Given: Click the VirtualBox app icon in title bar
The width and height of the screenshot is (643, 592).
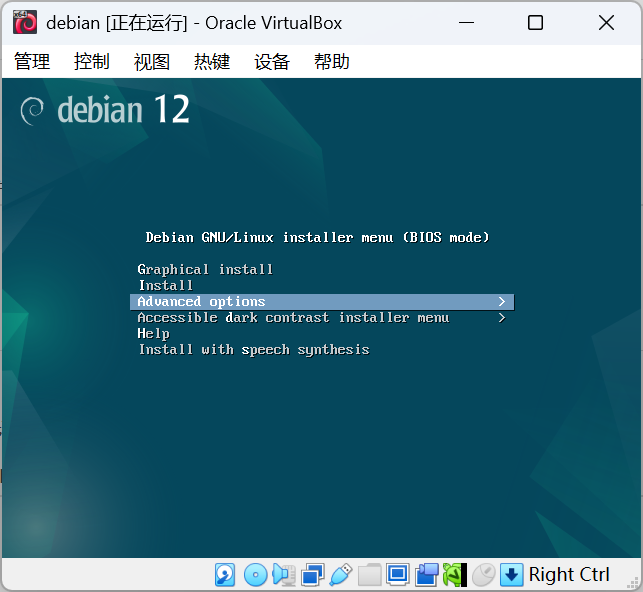Looking at the screenshot, I should tap(25, 22).
